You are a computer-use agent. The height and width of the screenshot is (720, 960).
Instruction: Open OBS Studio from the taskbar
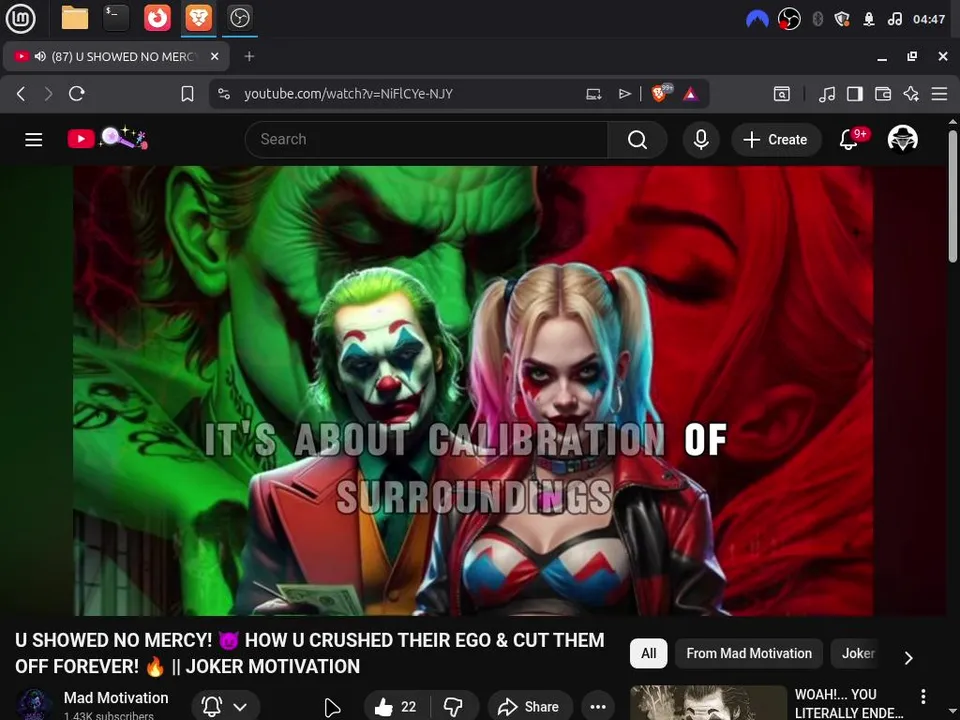pyautogui.click(x=239, y=18)
